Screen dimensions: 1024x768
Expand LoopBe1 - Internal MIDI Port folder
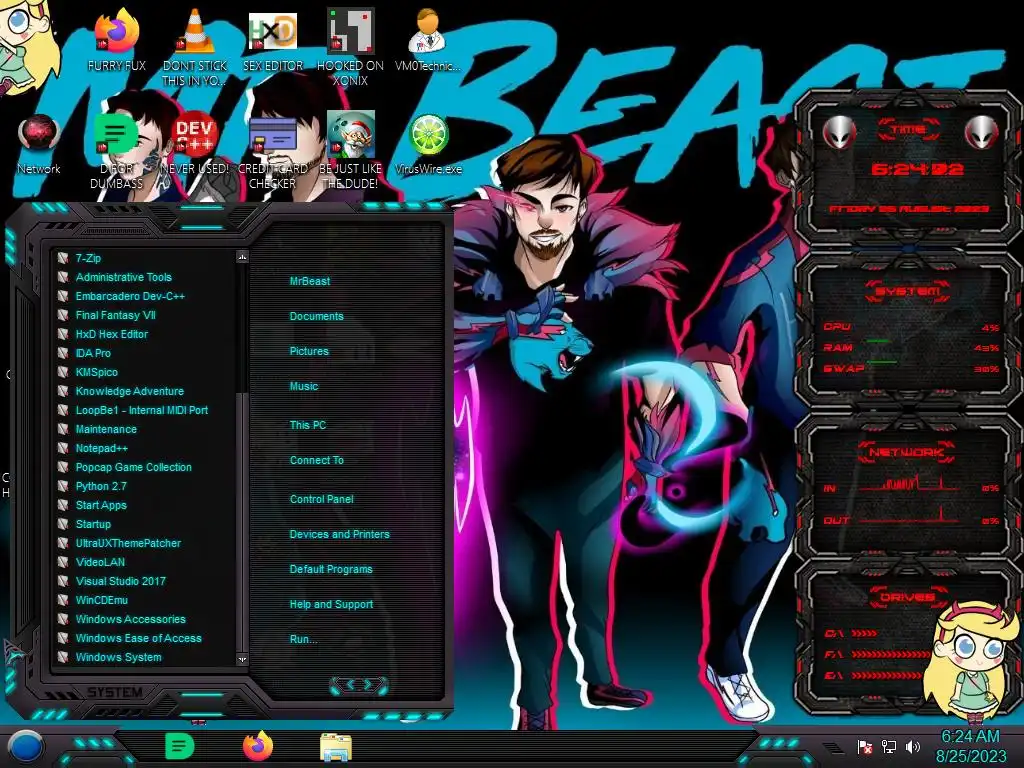click(x=142, y=410)
